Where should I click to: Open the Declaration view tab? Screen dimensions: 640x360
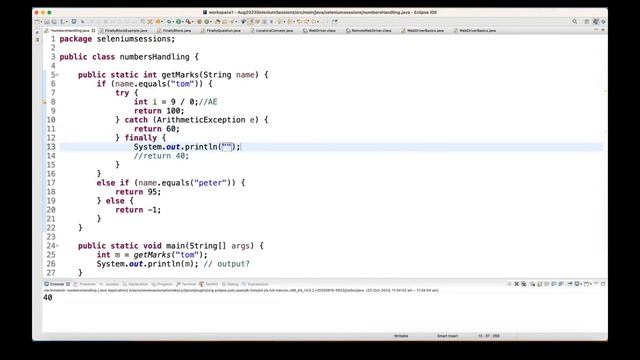(x=136, y=284)
